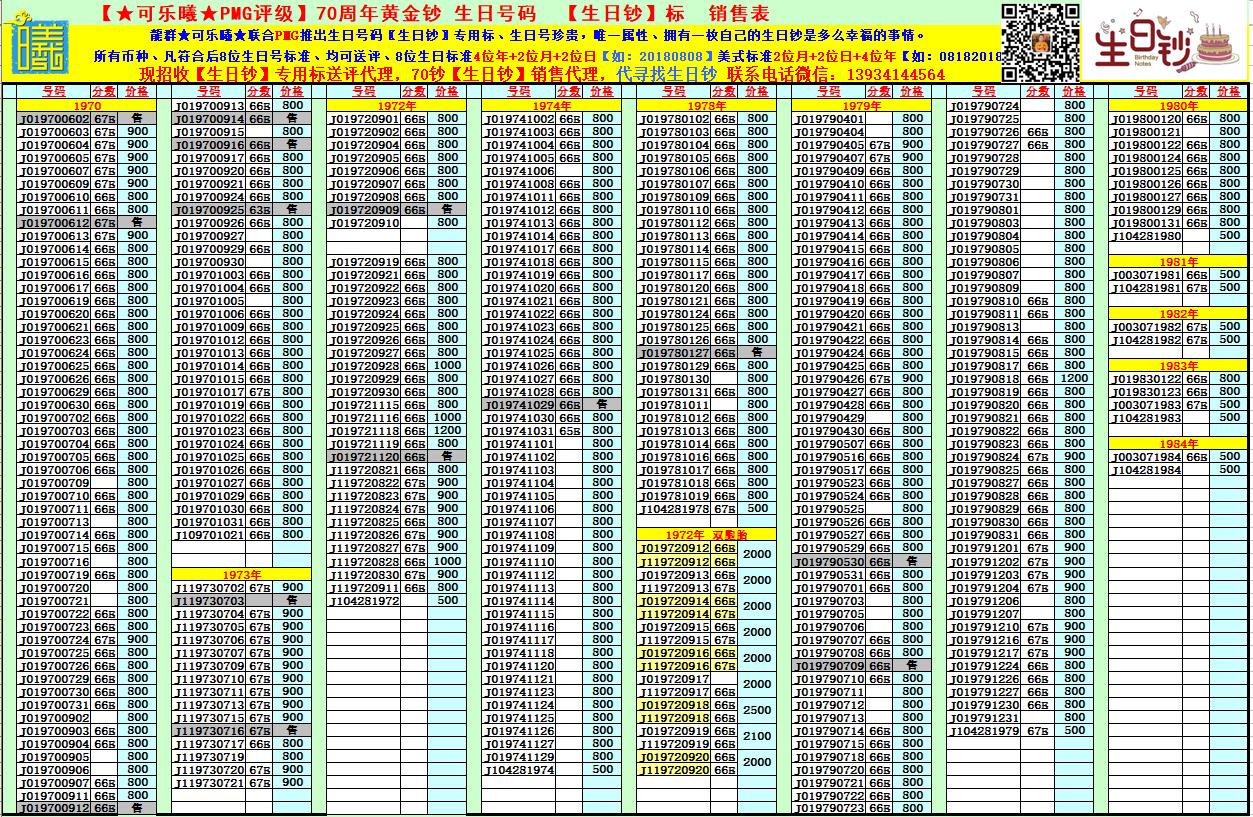Click serial number J003071981
Screen dimensions: 1253x817
click(1147, 275)
